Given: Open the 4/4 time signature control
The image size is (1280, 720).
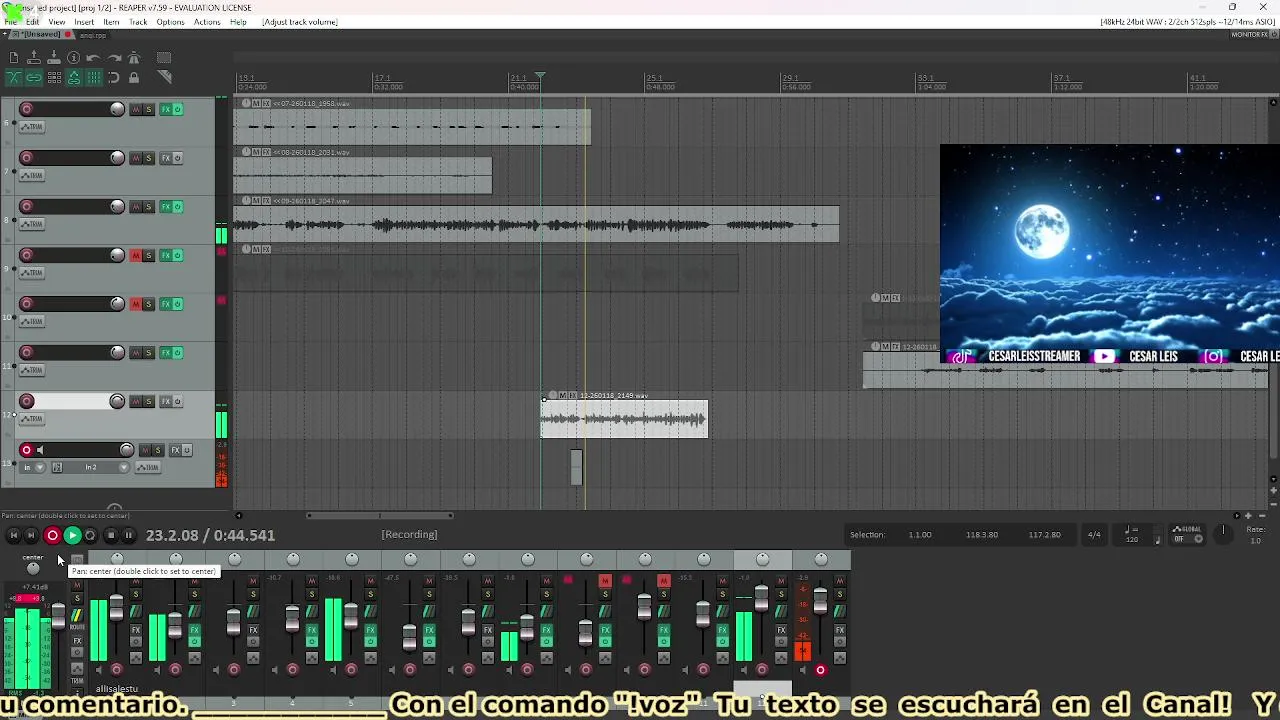Looking at the screenshot, I should 1094,535.
